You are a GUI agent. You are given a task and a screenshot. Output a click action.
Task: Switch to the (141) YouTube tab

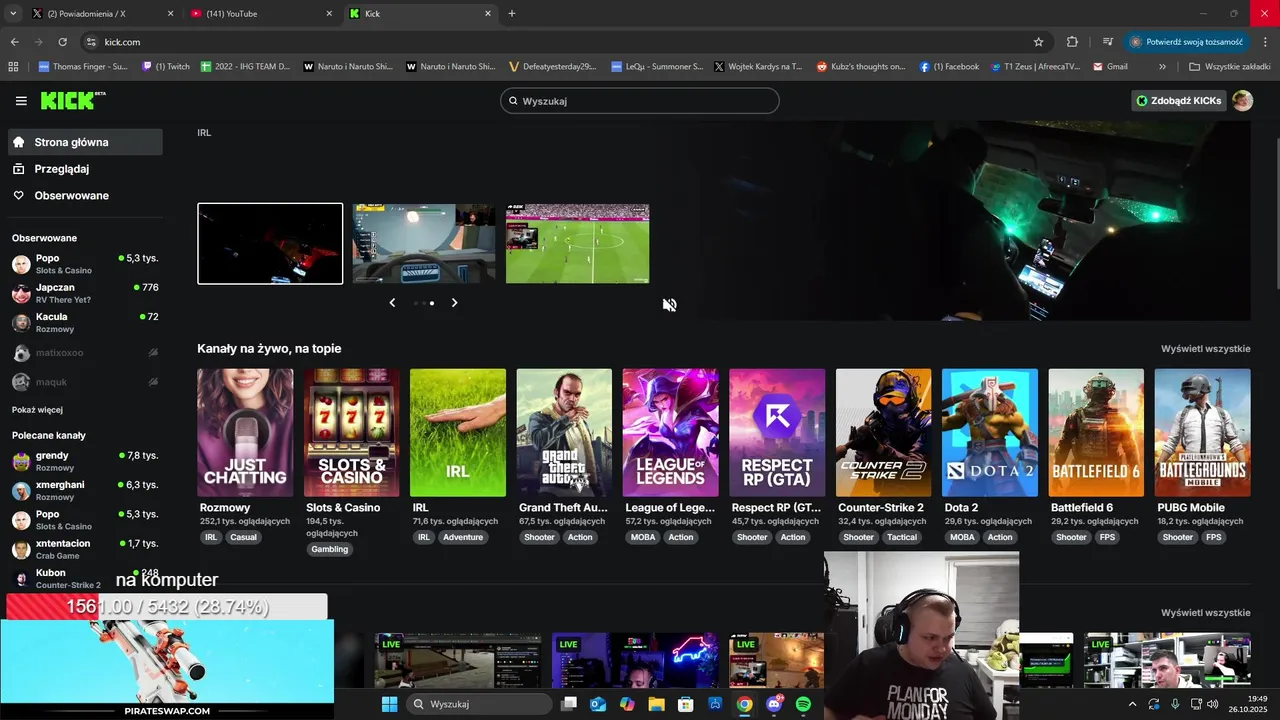262,14
